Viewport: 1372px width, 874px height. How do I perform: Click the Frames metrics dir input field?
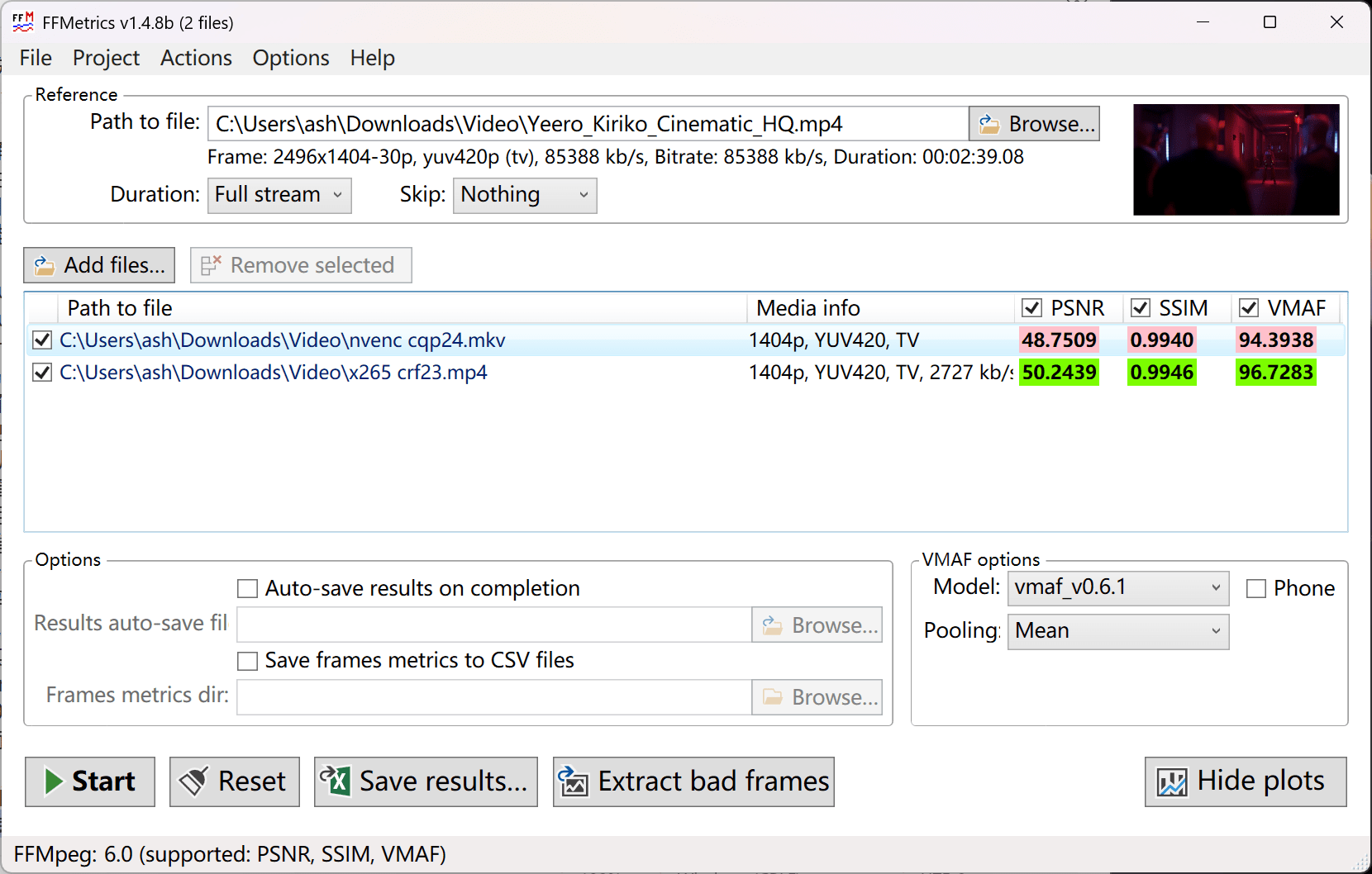coord(494,697)
